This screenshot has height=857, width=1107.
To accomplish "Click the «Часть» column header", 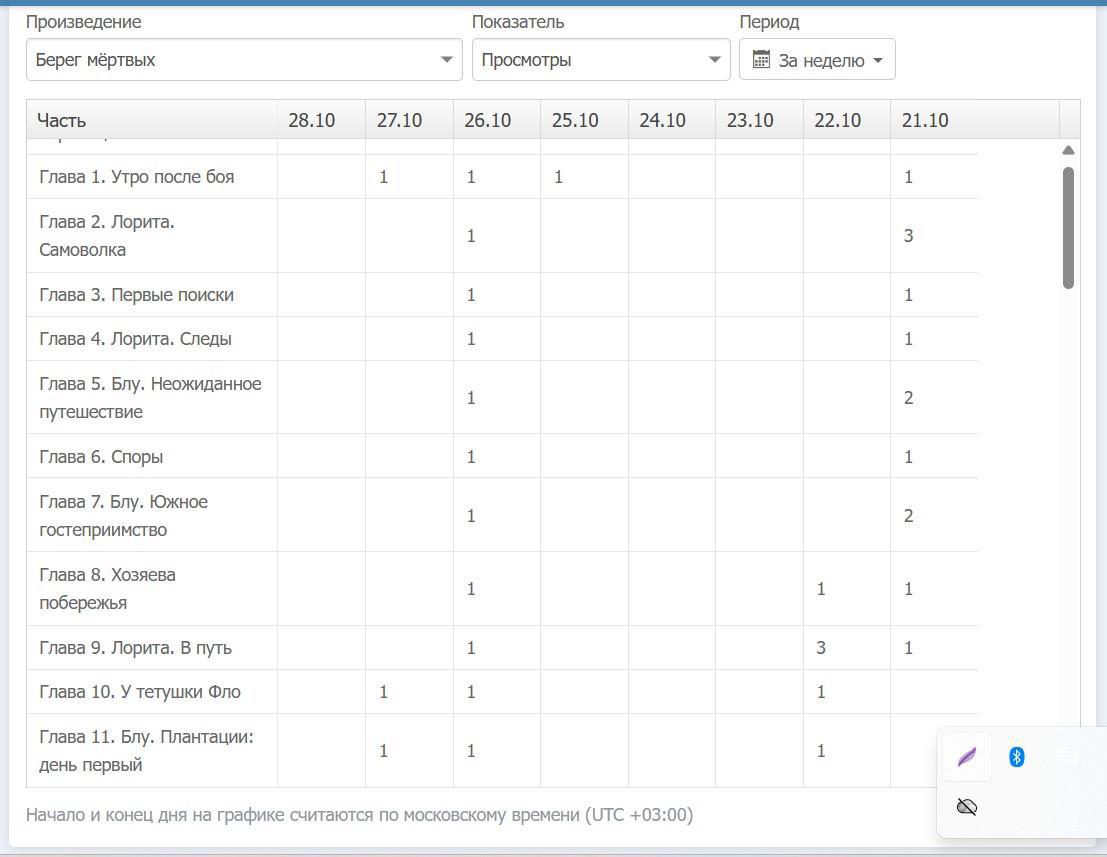I will (62, 120).
